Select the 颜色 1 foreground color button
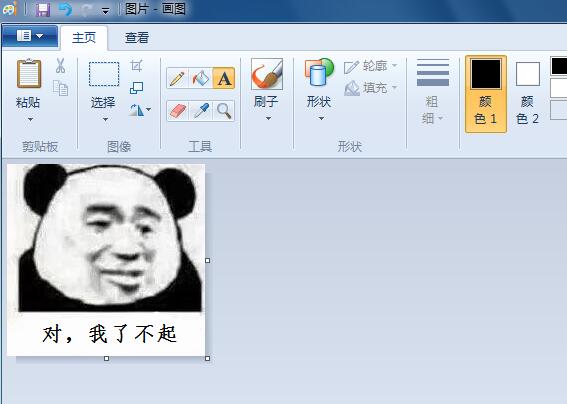567x404 pixels. (x=486, y=94)
